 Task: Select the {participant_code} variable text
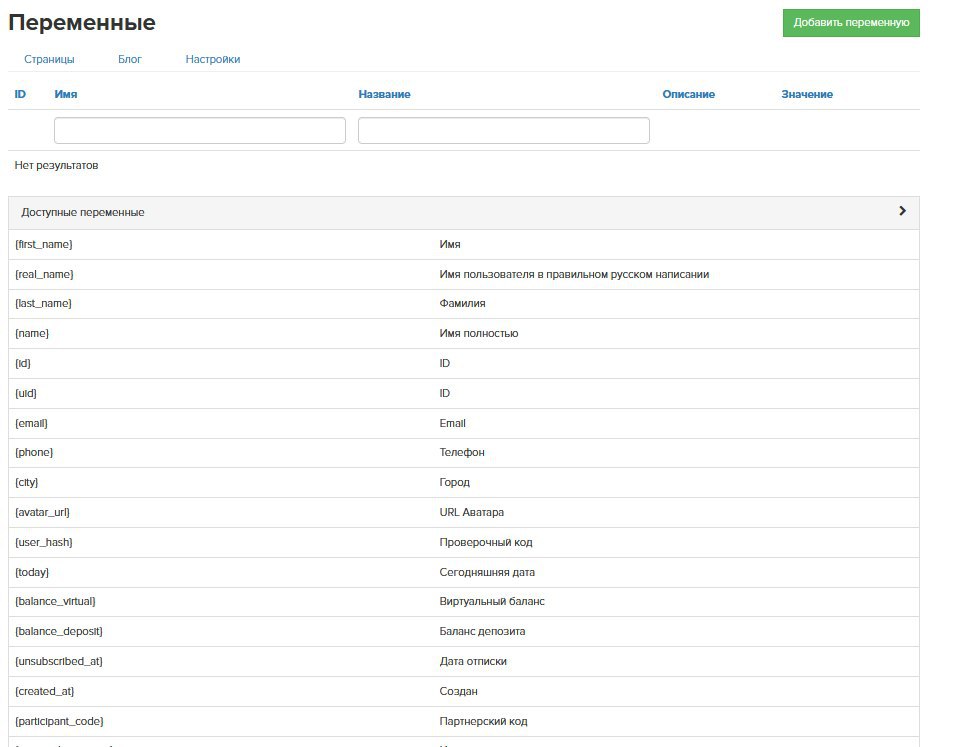59,721
